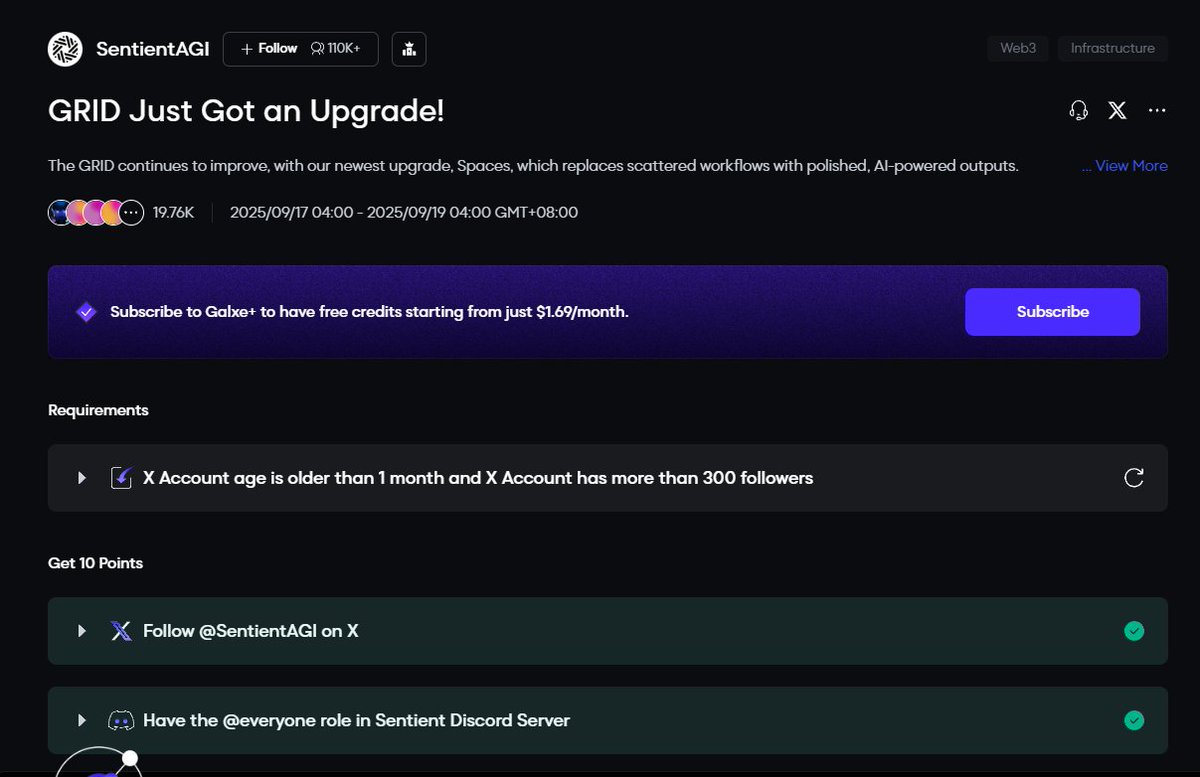Click the X Account age requirement text

click(x=478, y=478)
